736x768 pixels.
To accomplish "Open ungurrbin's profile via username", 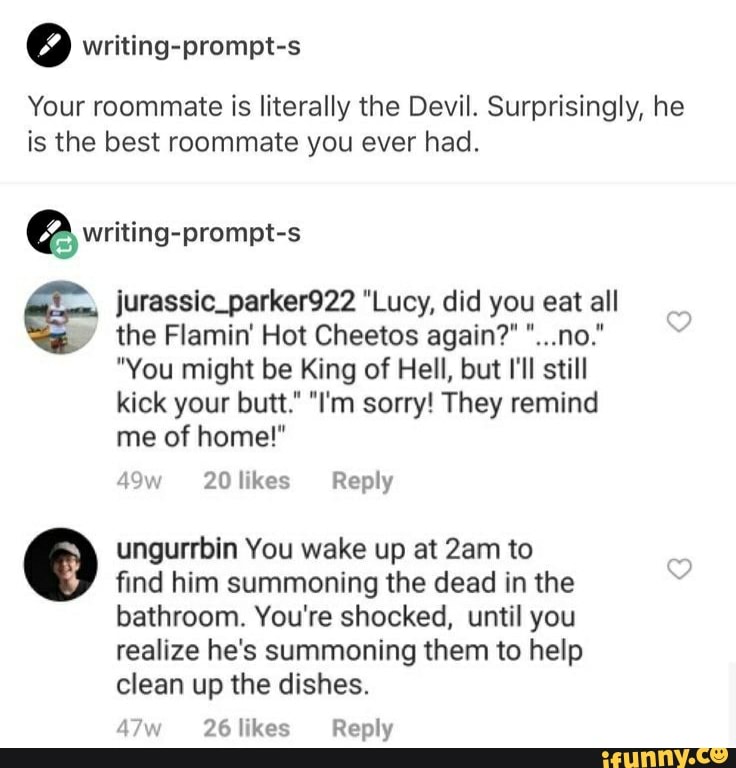I will click(x=177, y=549).
